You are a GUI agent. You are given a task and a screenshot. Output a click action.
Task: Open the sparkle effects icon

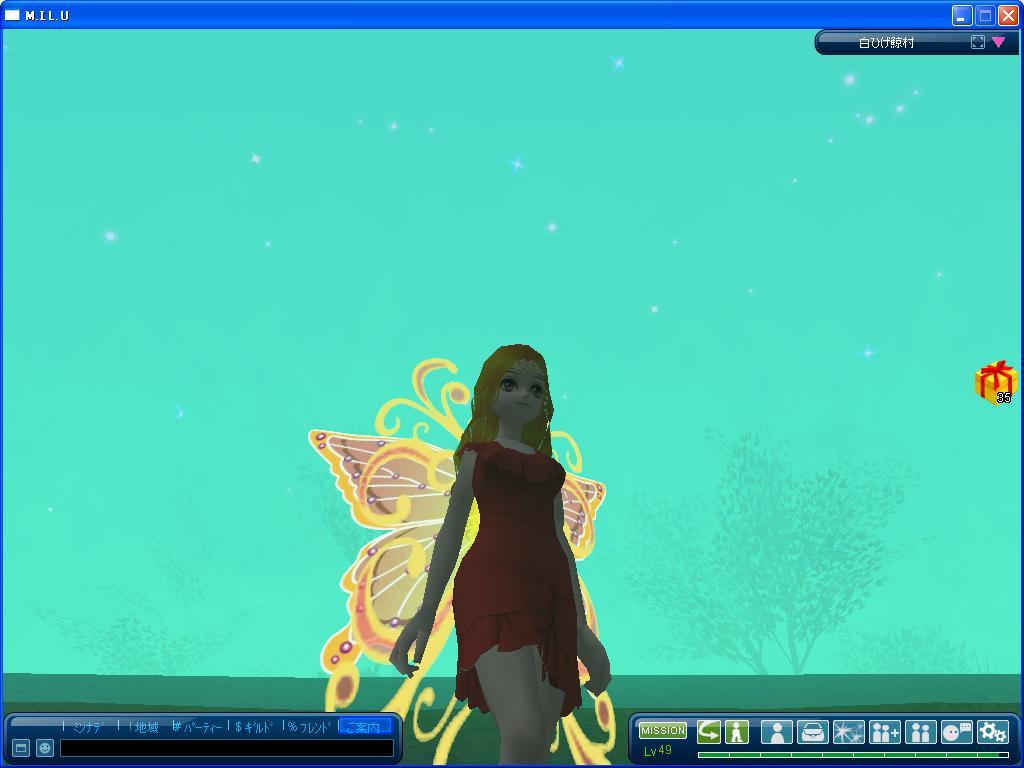pyautogui.click(x=848, y=732)
